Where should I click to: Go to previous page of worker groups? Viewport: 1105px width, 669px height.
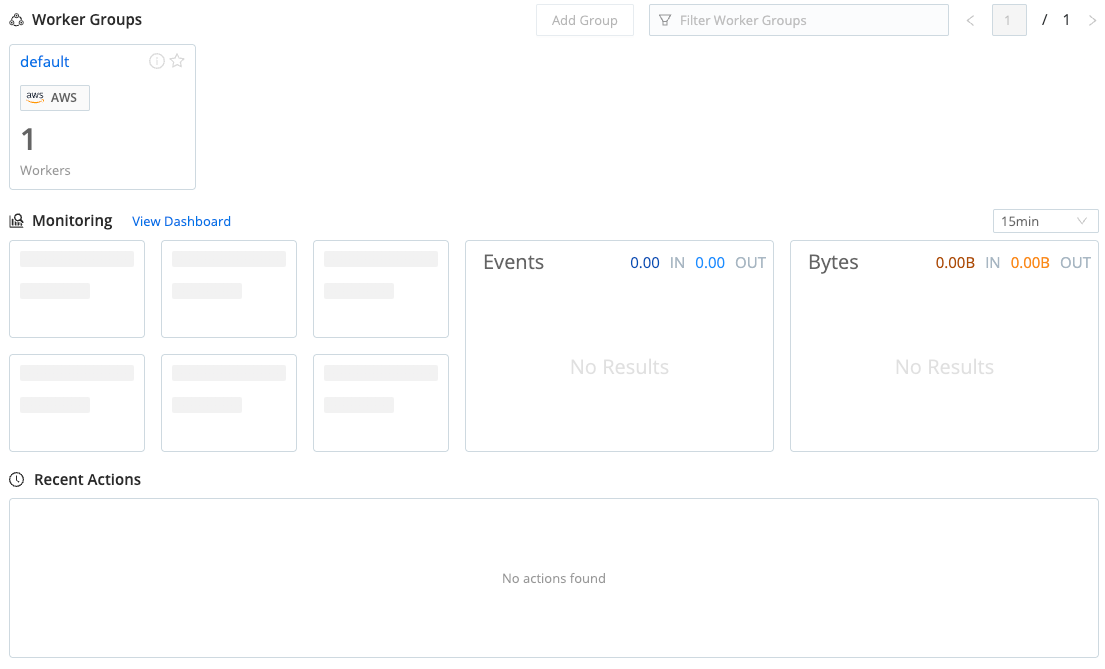click(x=970, y=20)
